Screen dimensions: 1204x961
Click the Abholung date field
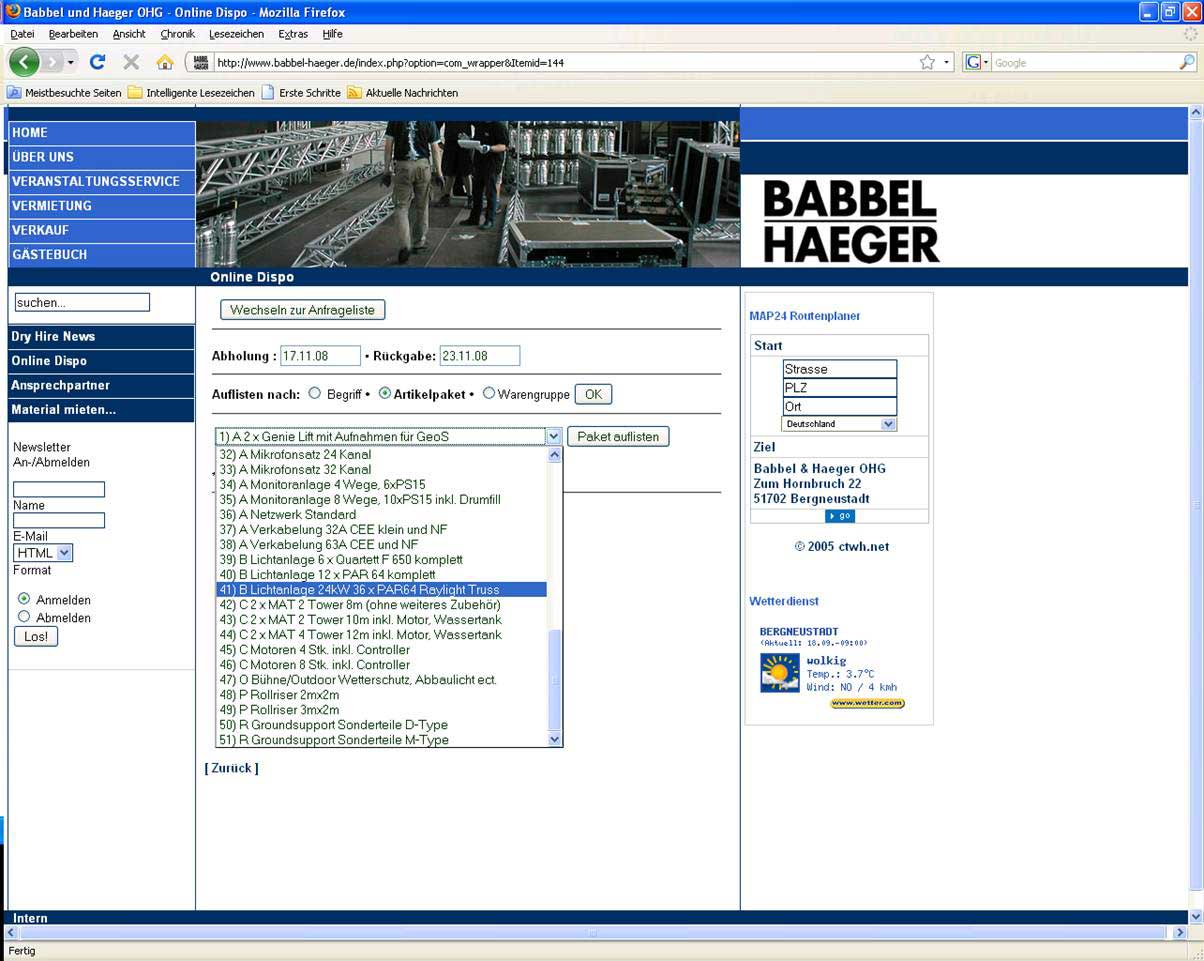(320, 355)
